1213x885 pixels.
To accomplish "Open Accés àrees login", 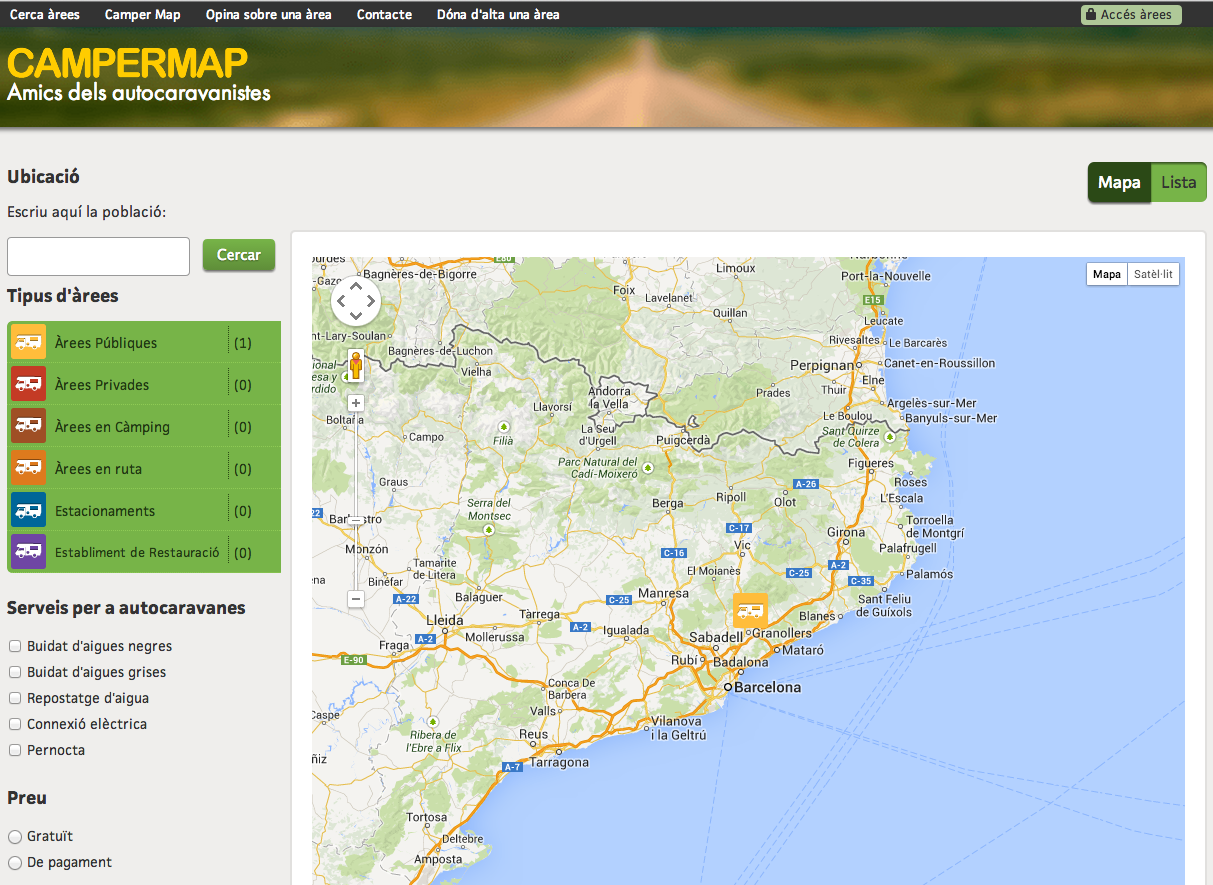I will (x=1131, y=14).
